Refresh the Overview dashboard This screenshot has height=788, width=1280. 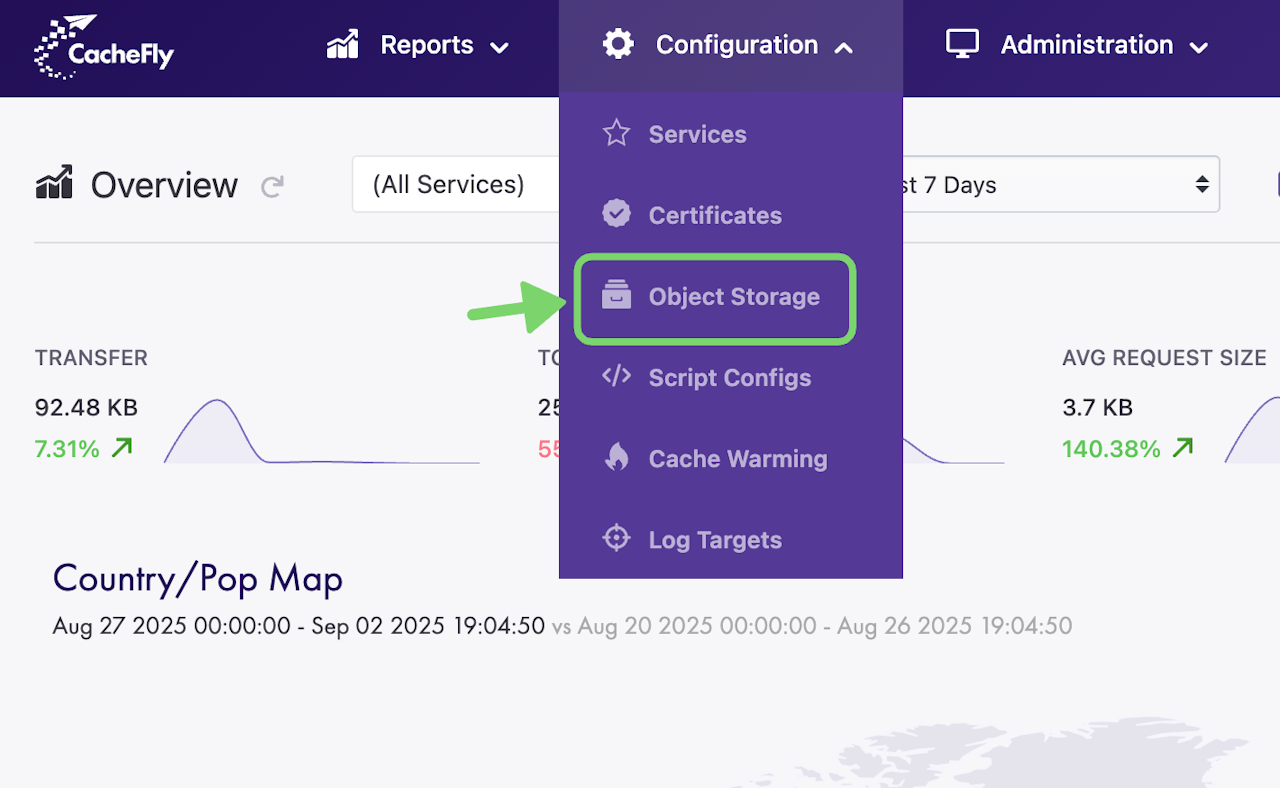coord(272,186)
